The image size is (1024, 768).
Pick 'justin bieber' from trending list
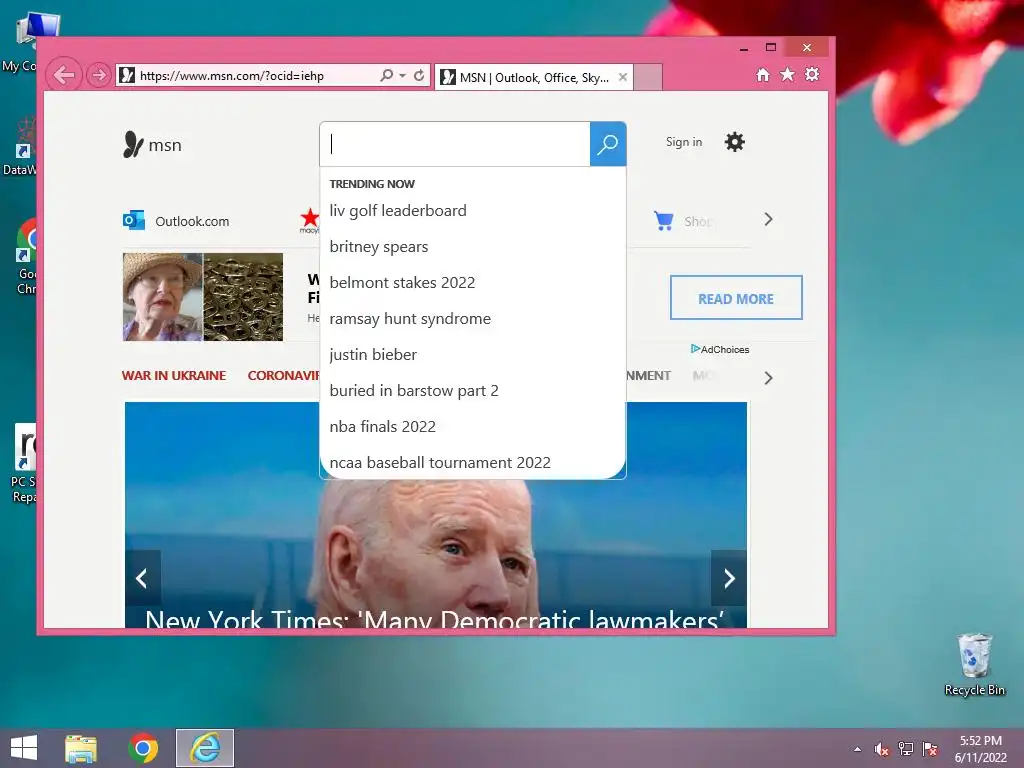click(373, 355)
